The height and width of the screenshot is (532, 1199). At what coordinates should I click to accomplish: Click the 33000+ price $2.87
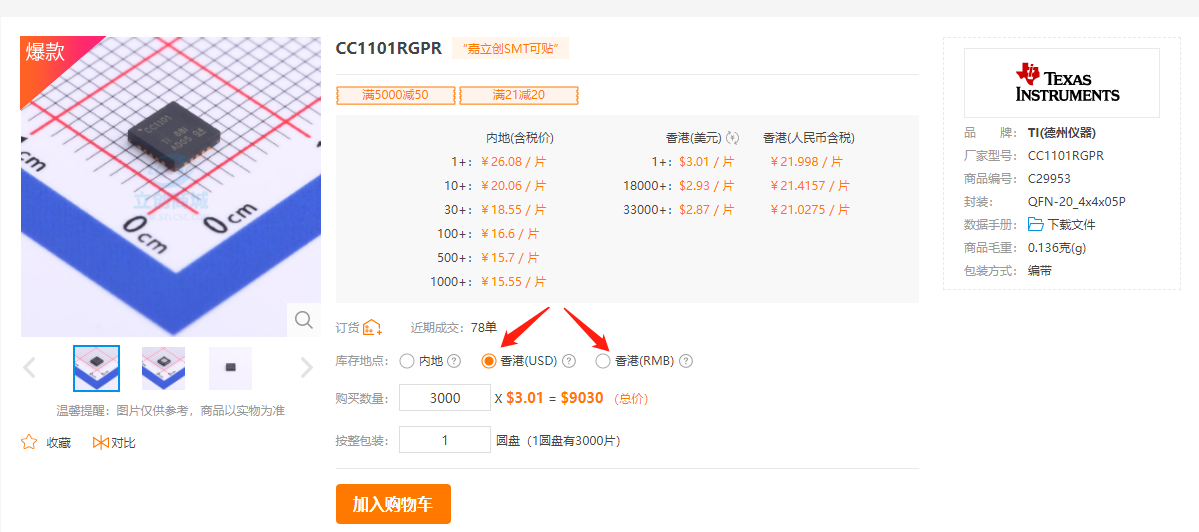coord(707,209)
